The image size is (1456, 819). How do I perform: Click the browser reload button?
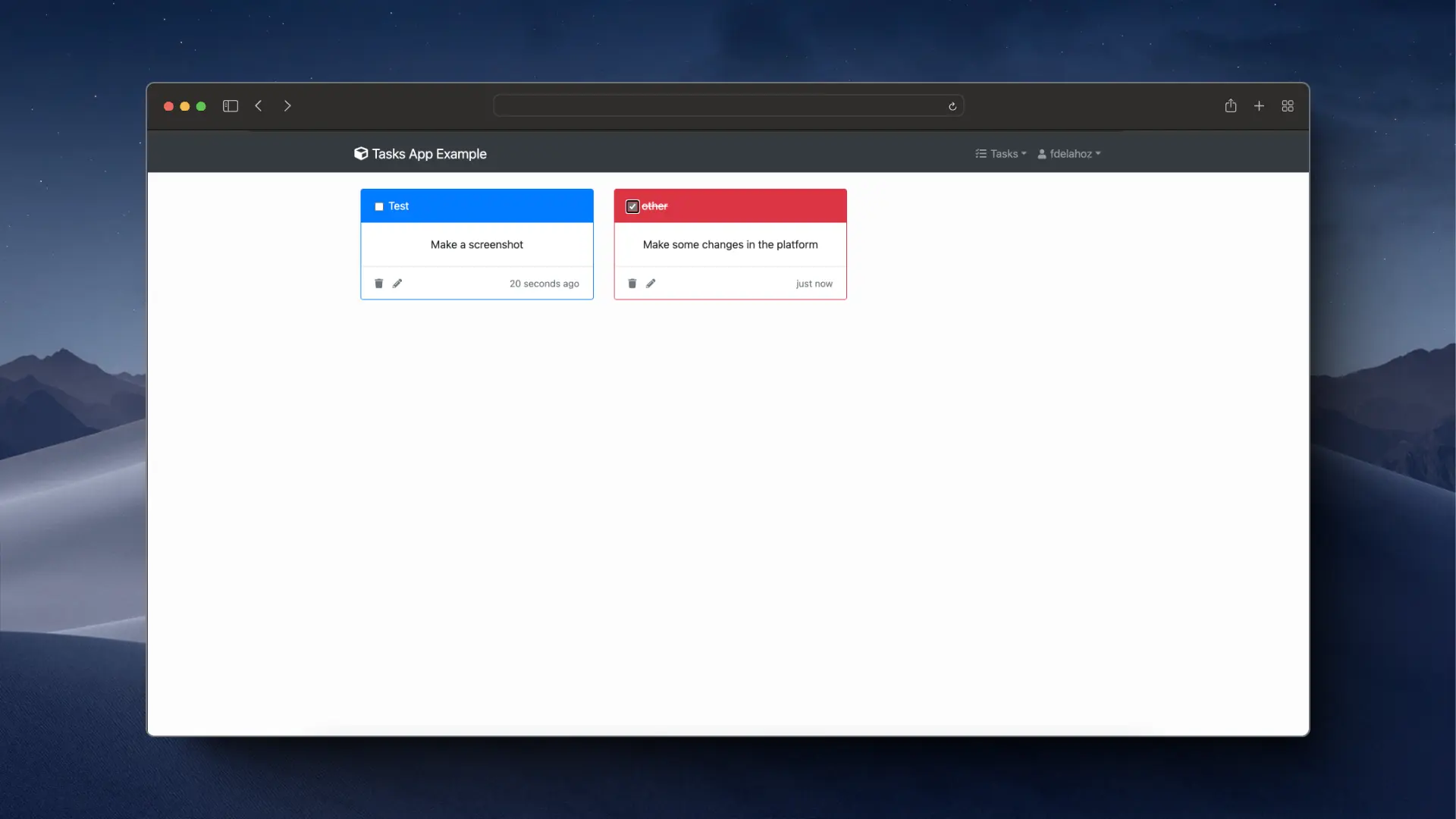coord(951,106)
